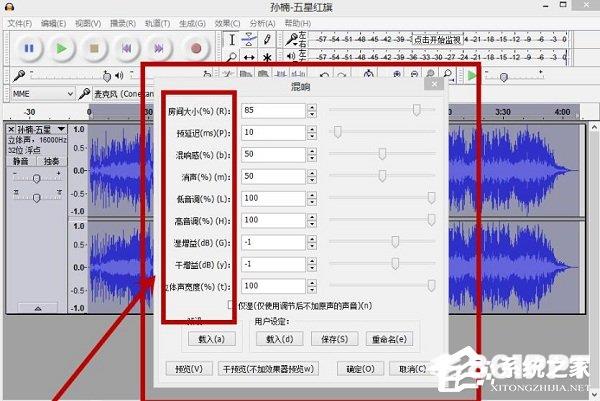Click the mixer toolbar speaker volume icon

click(x=119, y=75)
